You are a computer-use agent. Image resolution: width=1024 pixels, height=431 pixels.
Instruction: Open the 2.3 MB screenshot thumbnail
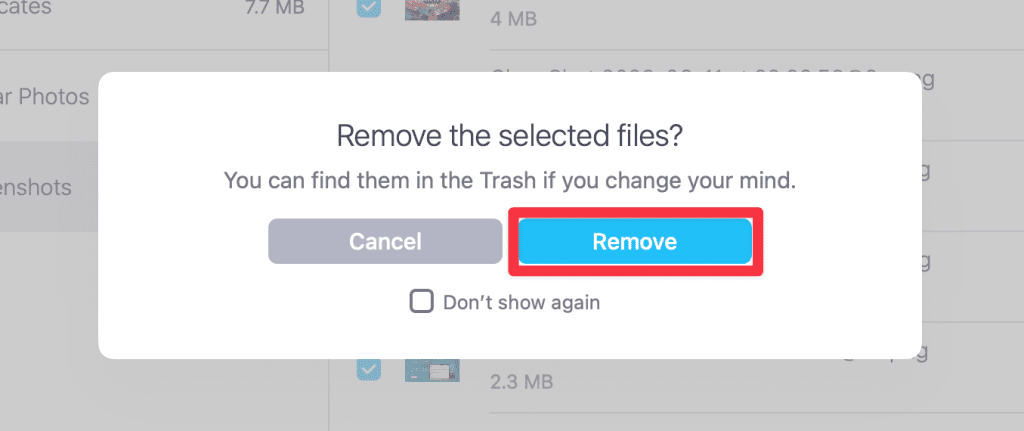coord(431,369)
